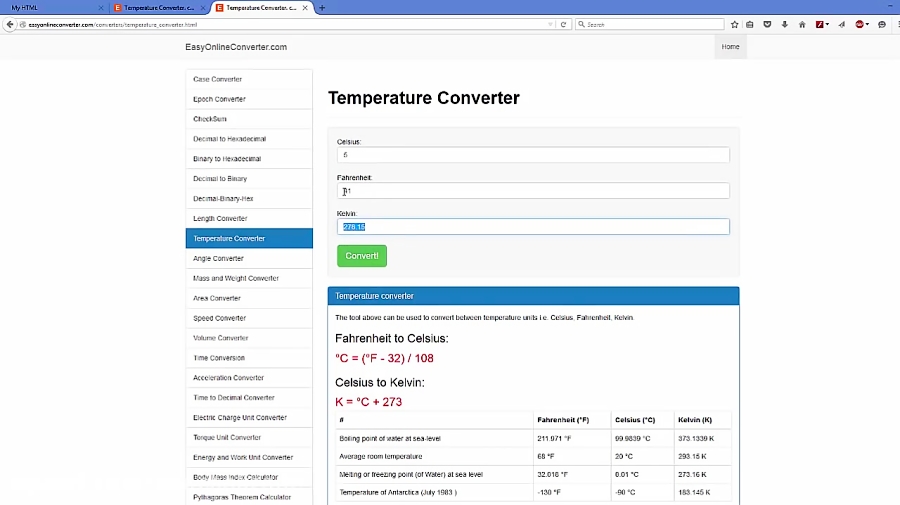Viewport: 900px width, 505px height.
Task: Open the bookmarks list icon
Action: point(750,25)
